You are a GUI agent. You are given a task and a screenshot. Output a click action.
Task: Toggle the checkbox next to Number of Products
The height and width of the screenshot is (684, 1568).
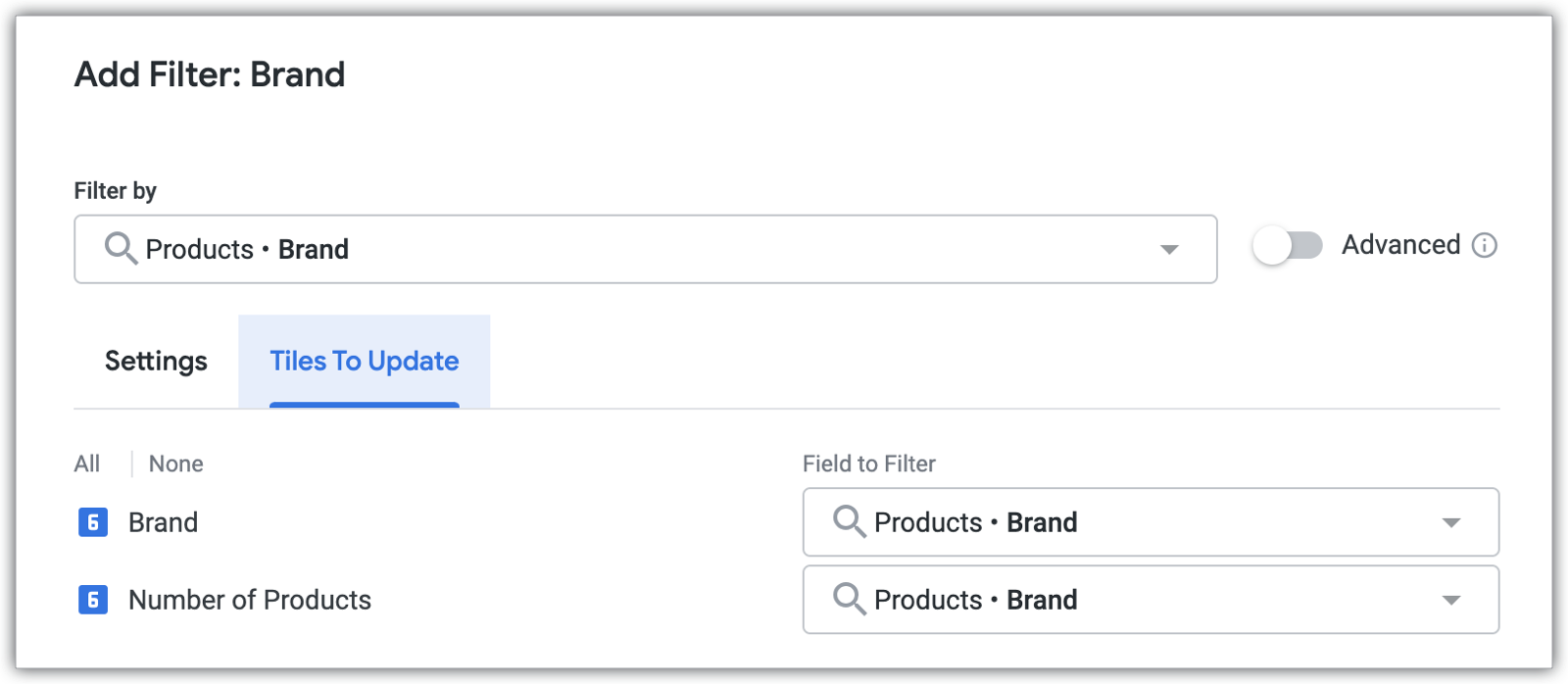(x=93, y=600)
